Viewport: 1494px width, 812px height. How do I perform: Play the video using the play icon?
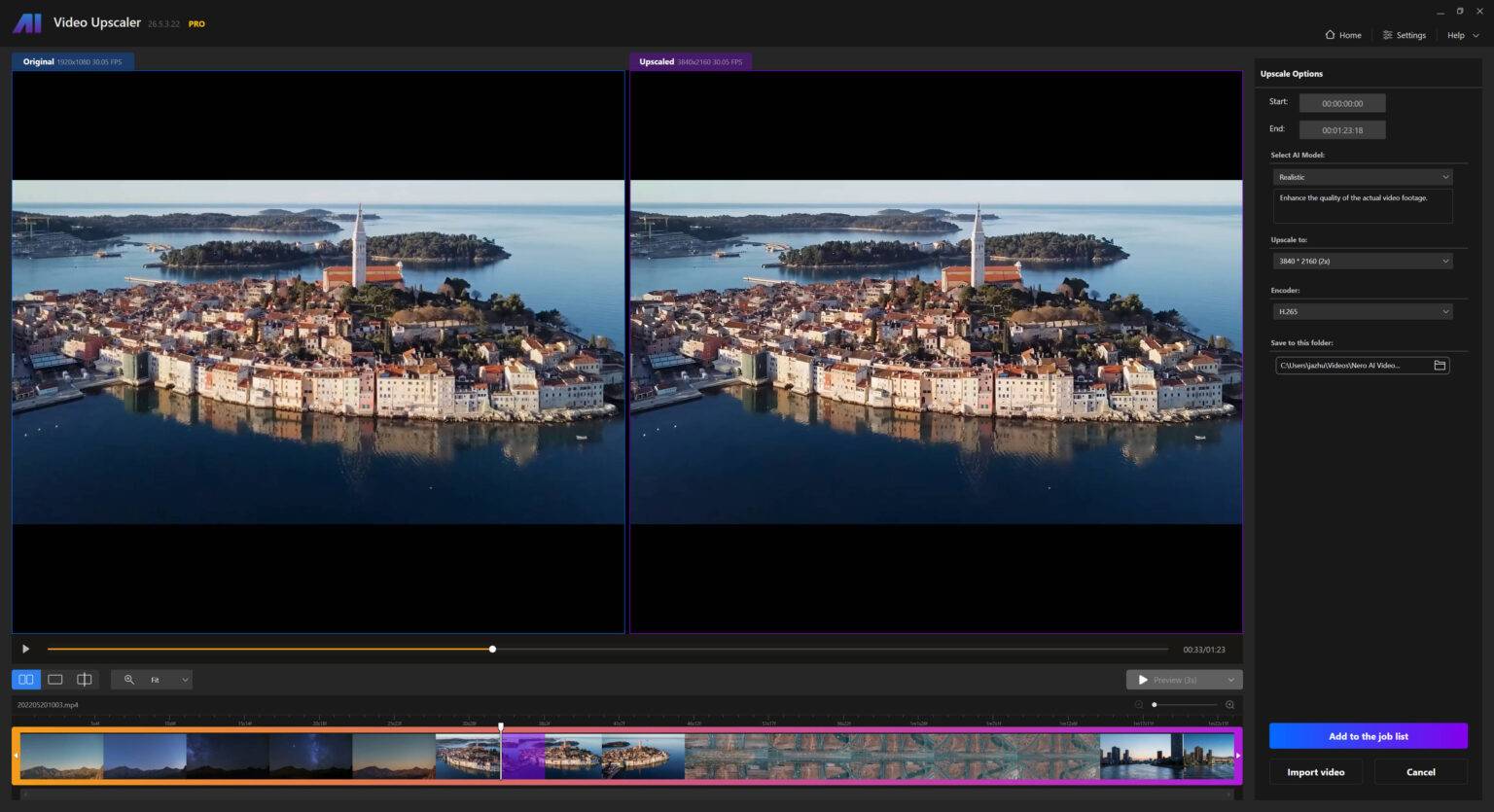[x=25, y=649]
